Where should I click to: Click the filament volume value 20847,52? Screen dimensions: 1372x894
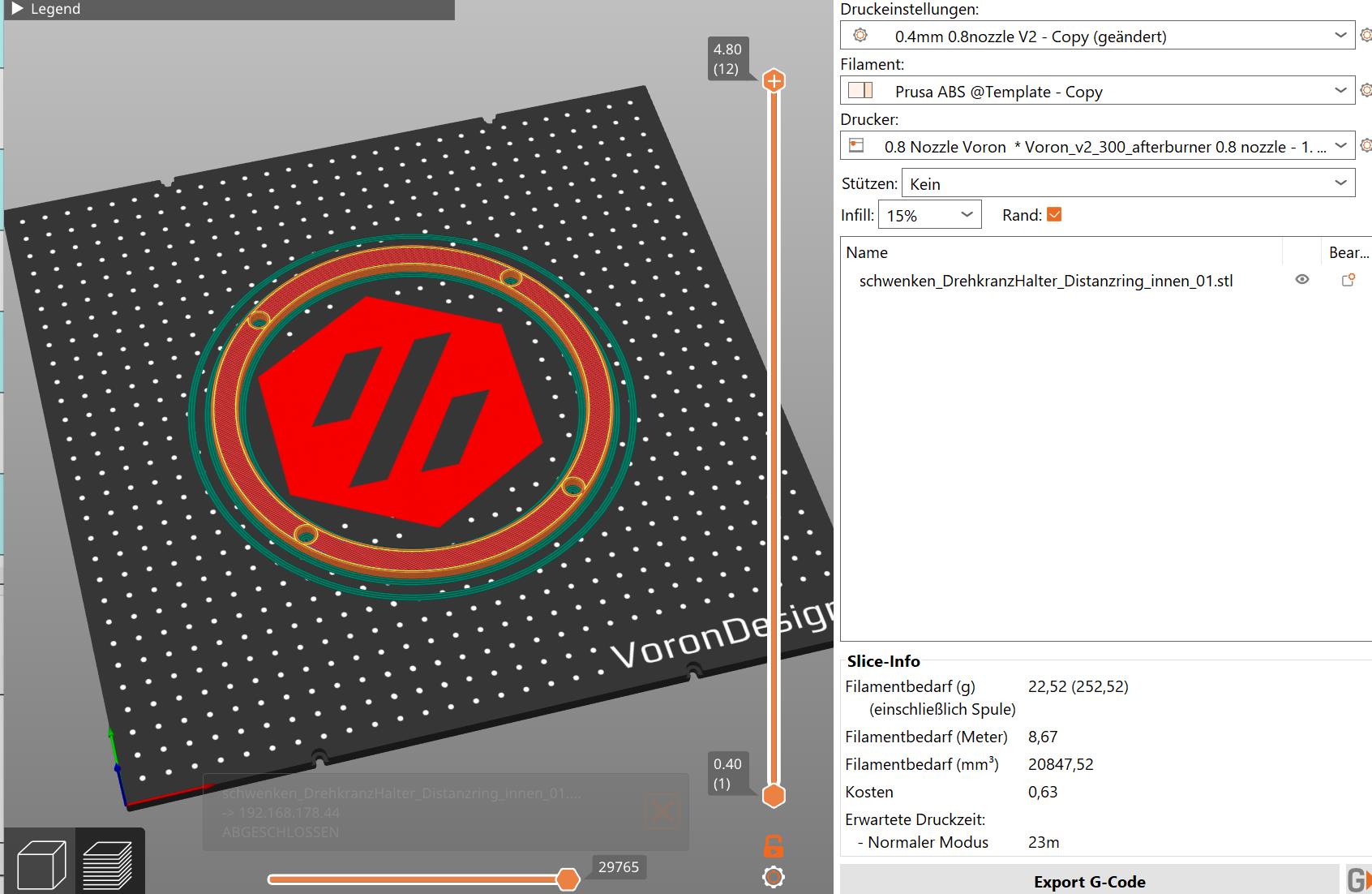(1061, 764)
